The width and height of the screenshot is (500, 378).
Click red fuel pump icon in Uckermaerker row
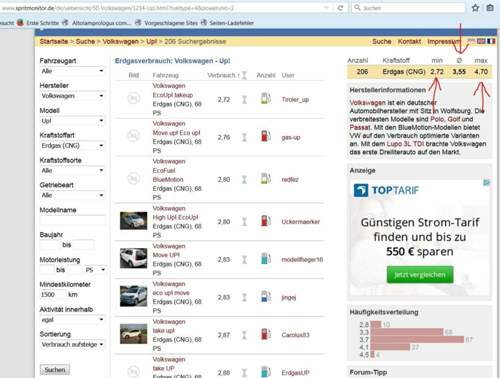pos(266,221)
